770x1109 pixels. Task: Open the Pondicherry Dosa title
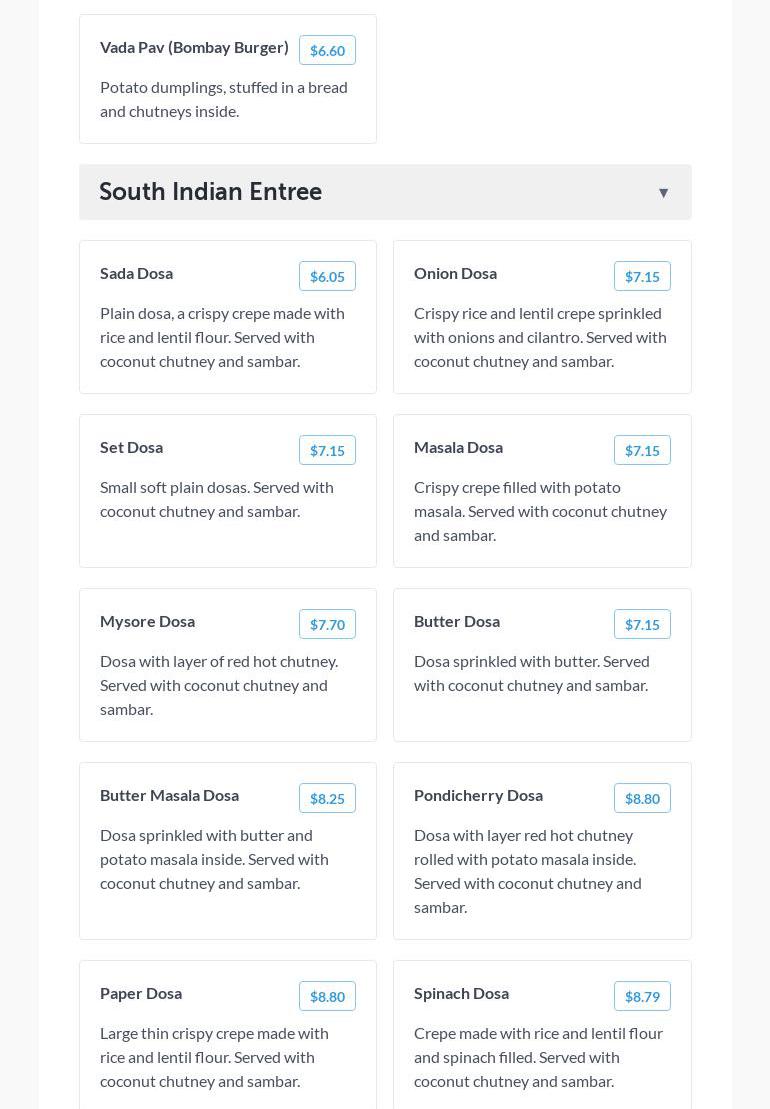point(479,796)
